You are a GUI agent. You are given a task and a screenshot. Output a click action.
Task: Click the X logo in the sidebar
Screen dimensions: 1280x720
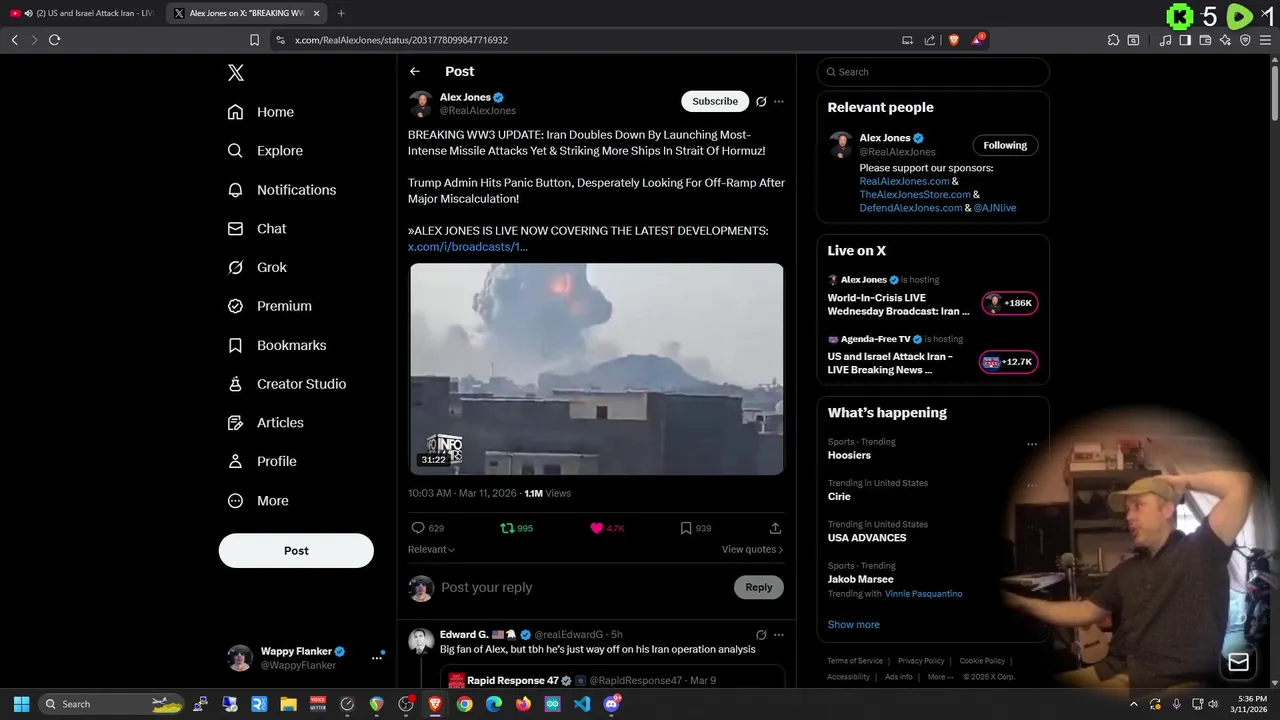pos(236,72)
